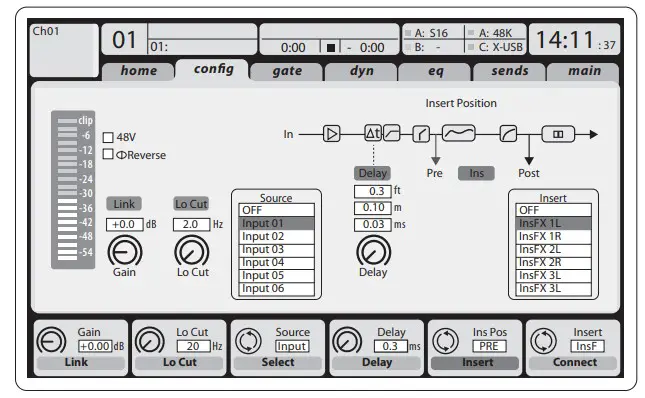Image resolution: width=645 pixels, height=398 pixels.
Task: Click the 2.0 Hz lo cut value field
Action: tap(191, 224)
